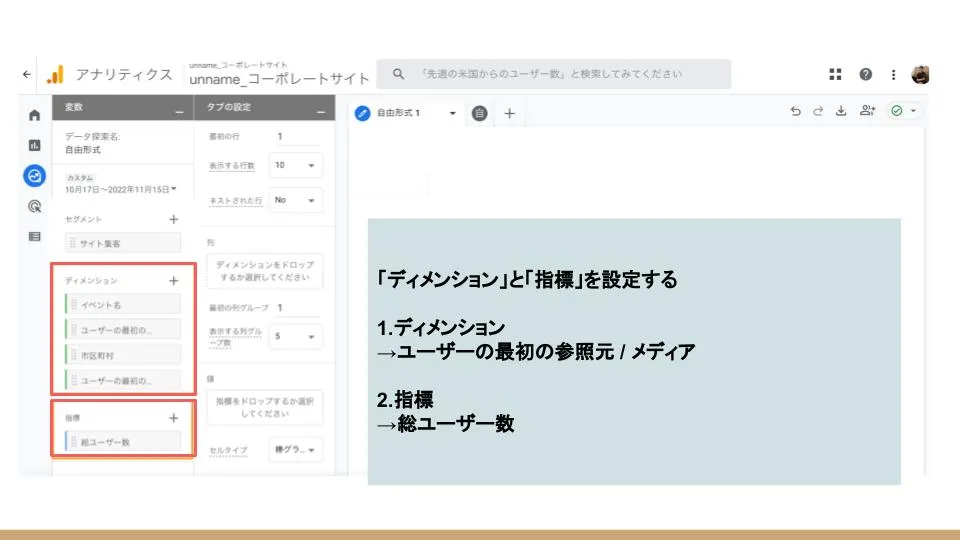Open the Configure table icon in sidebar
Viewport: 960px width, 540px height.
34,236
